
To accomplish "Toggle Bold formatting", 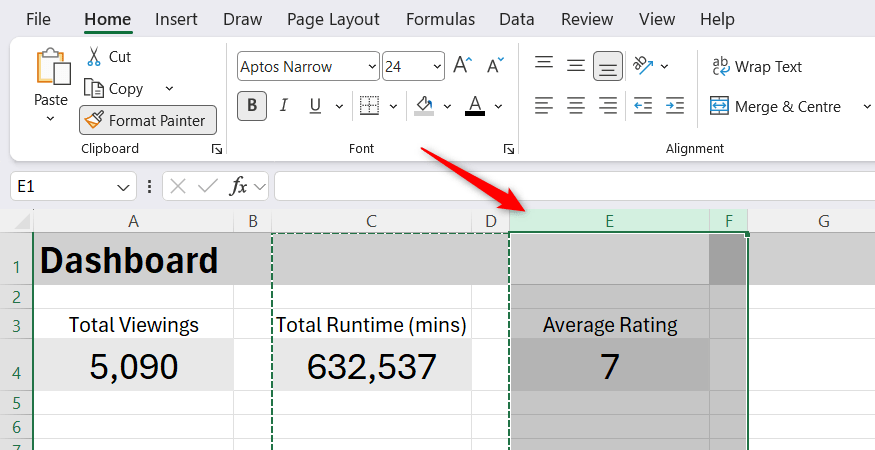I will [252, 106].
